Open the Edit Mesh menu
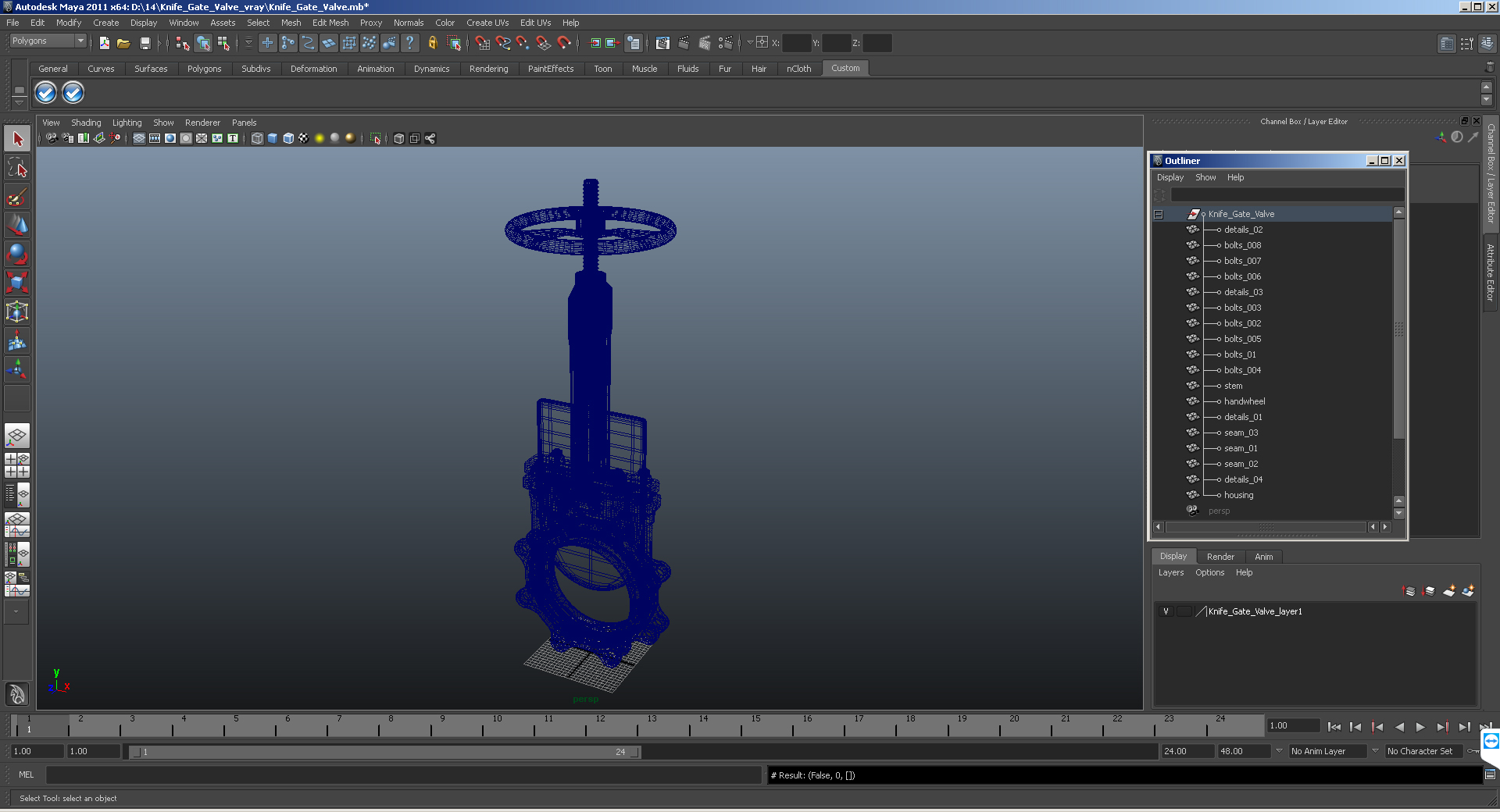1500x812 pixels. coord(330,23)
